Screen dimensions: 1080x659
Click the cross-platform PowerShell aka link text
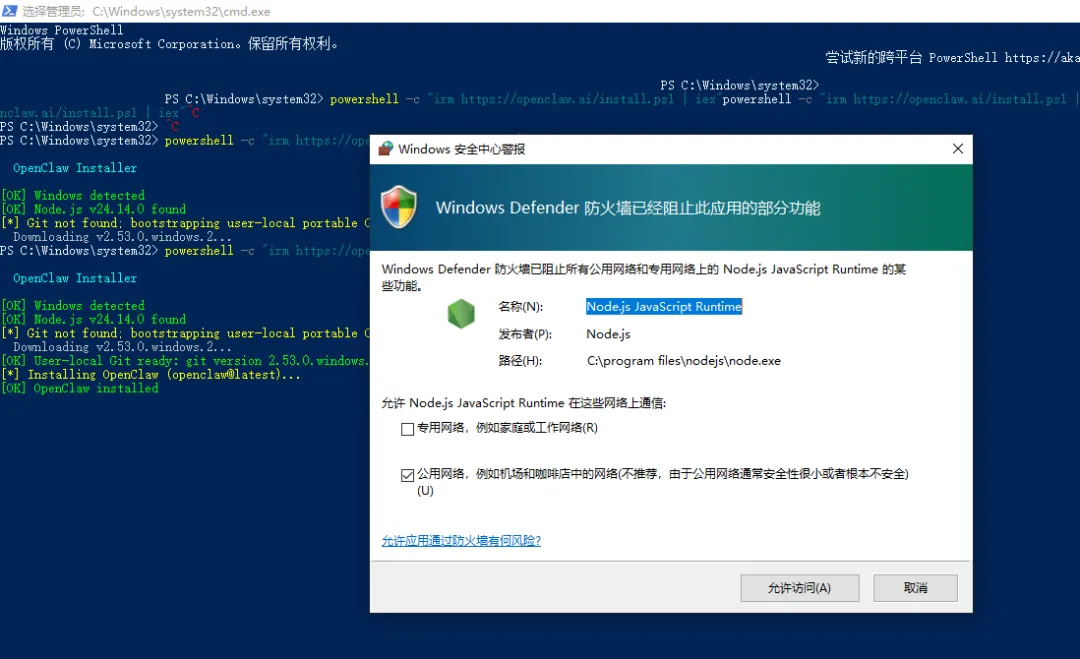tap(952, 58)
